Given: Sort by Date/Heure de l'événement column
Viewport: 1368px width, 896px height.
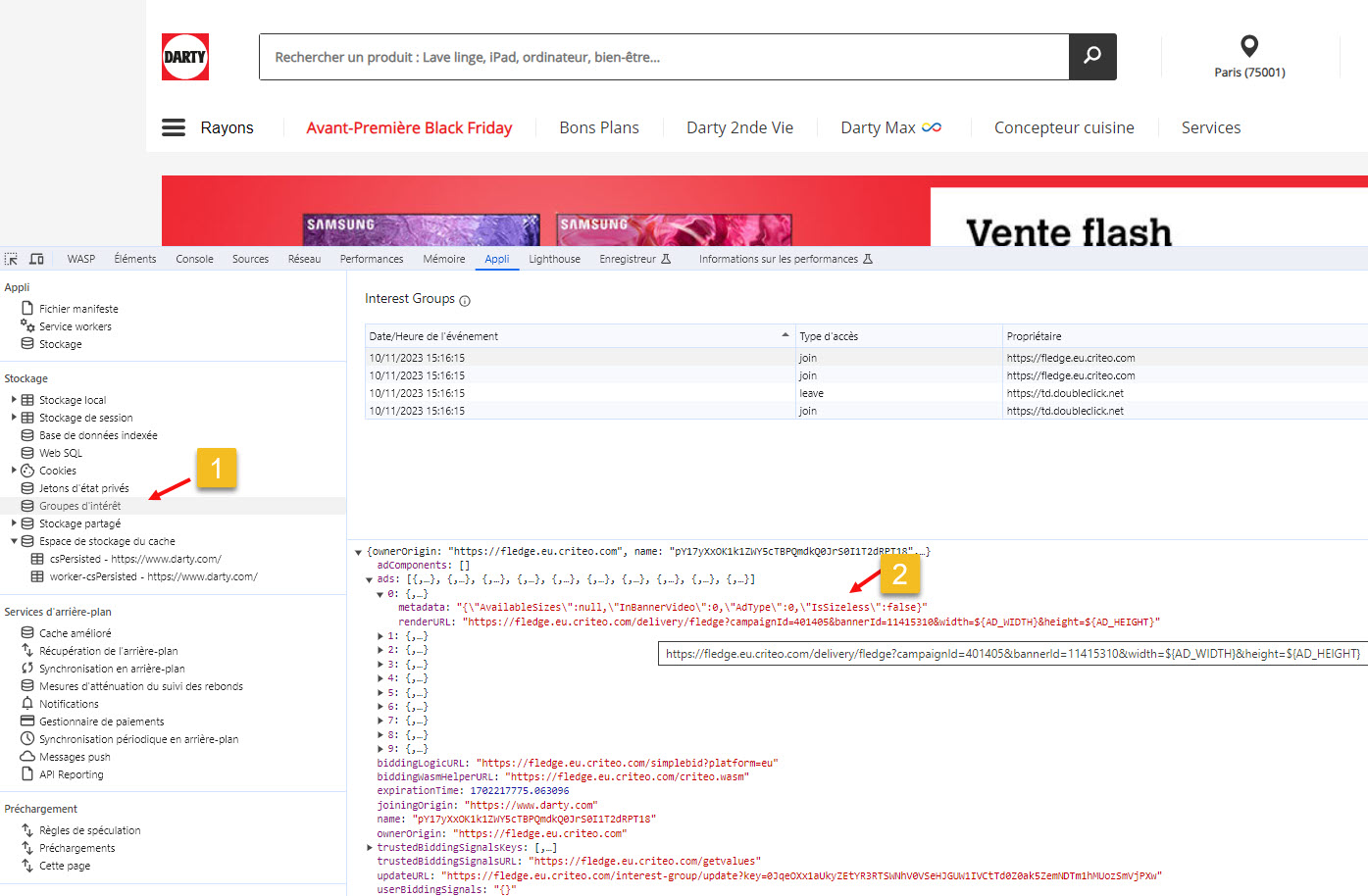Looking at the screenshot, I should point(580,336).
